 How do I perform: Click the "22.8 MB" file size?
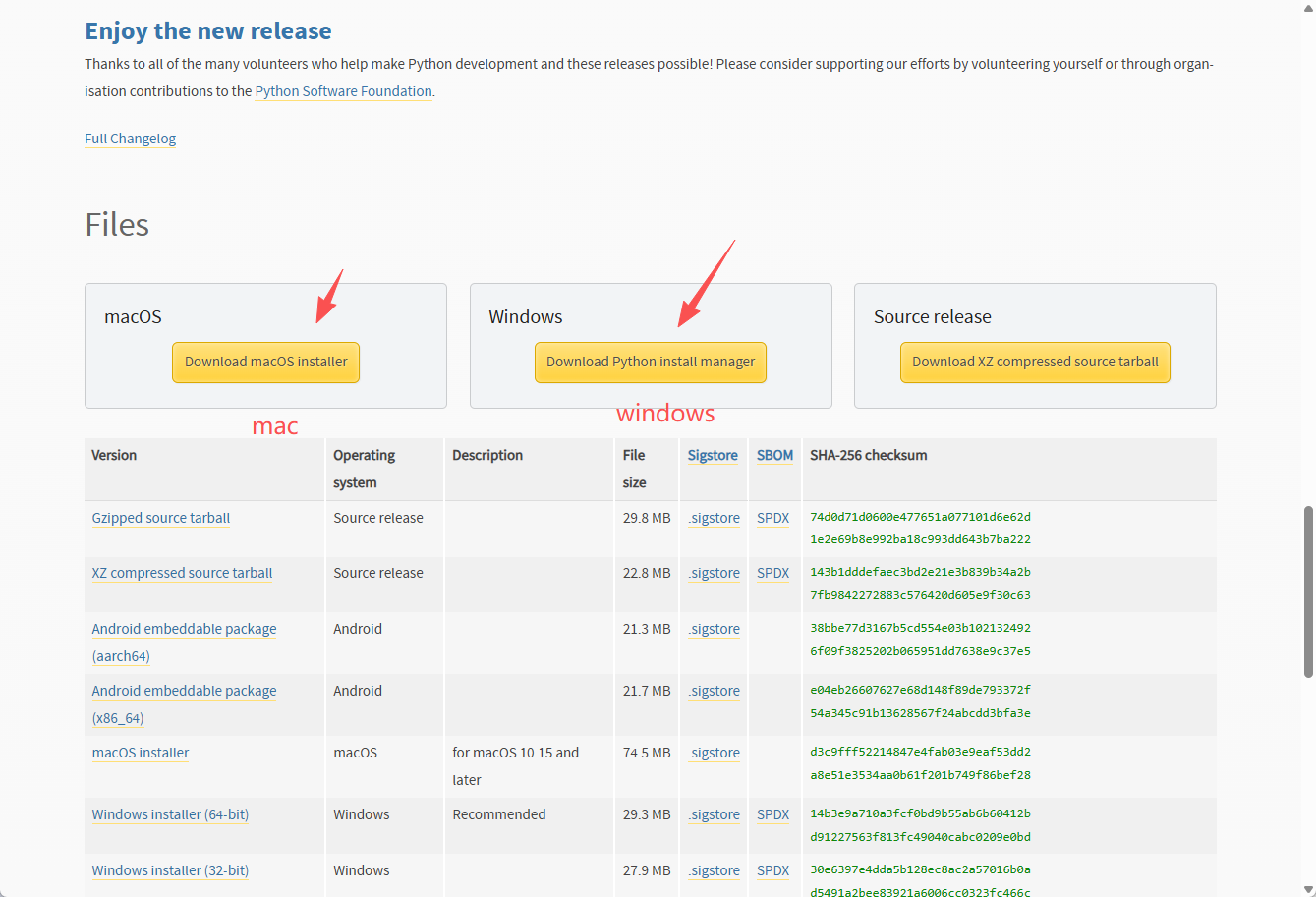click(x=647, y=573)
